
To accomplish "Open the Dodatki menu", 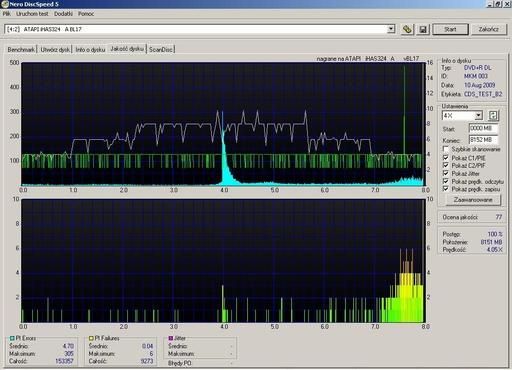I will 63,14.
